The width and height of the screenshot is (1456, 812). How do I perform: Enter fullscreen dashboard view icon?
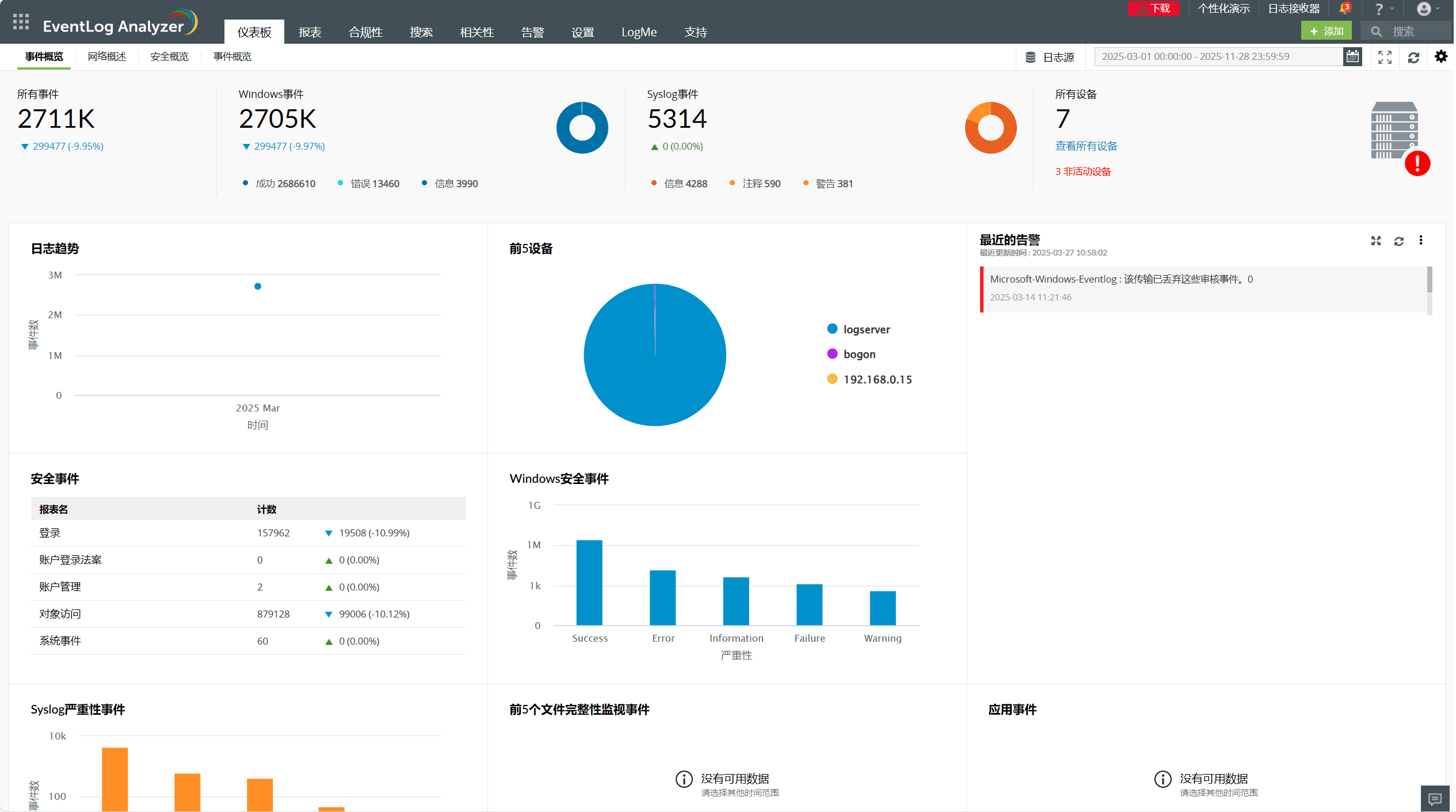pyautogui.click(x=1385, y=57)
